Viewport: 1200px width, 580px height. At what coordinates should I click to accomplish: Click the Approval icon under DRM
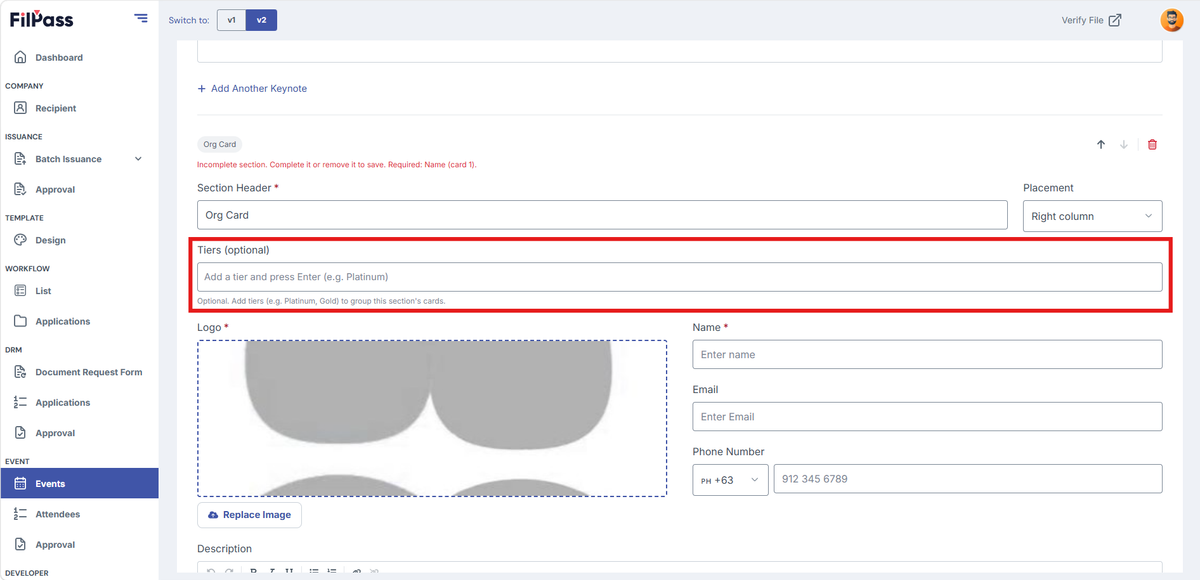point(20,433)
